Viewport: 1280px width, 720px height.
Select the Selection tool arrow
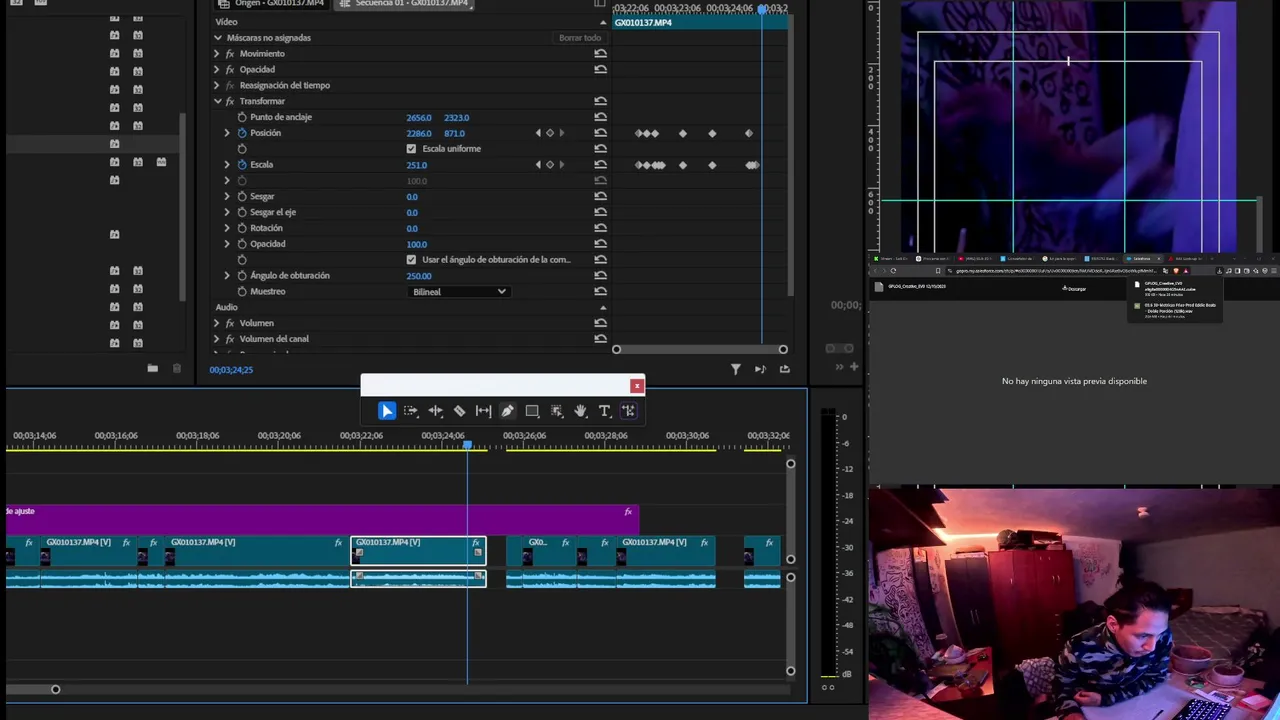click(x=387, y=411)
